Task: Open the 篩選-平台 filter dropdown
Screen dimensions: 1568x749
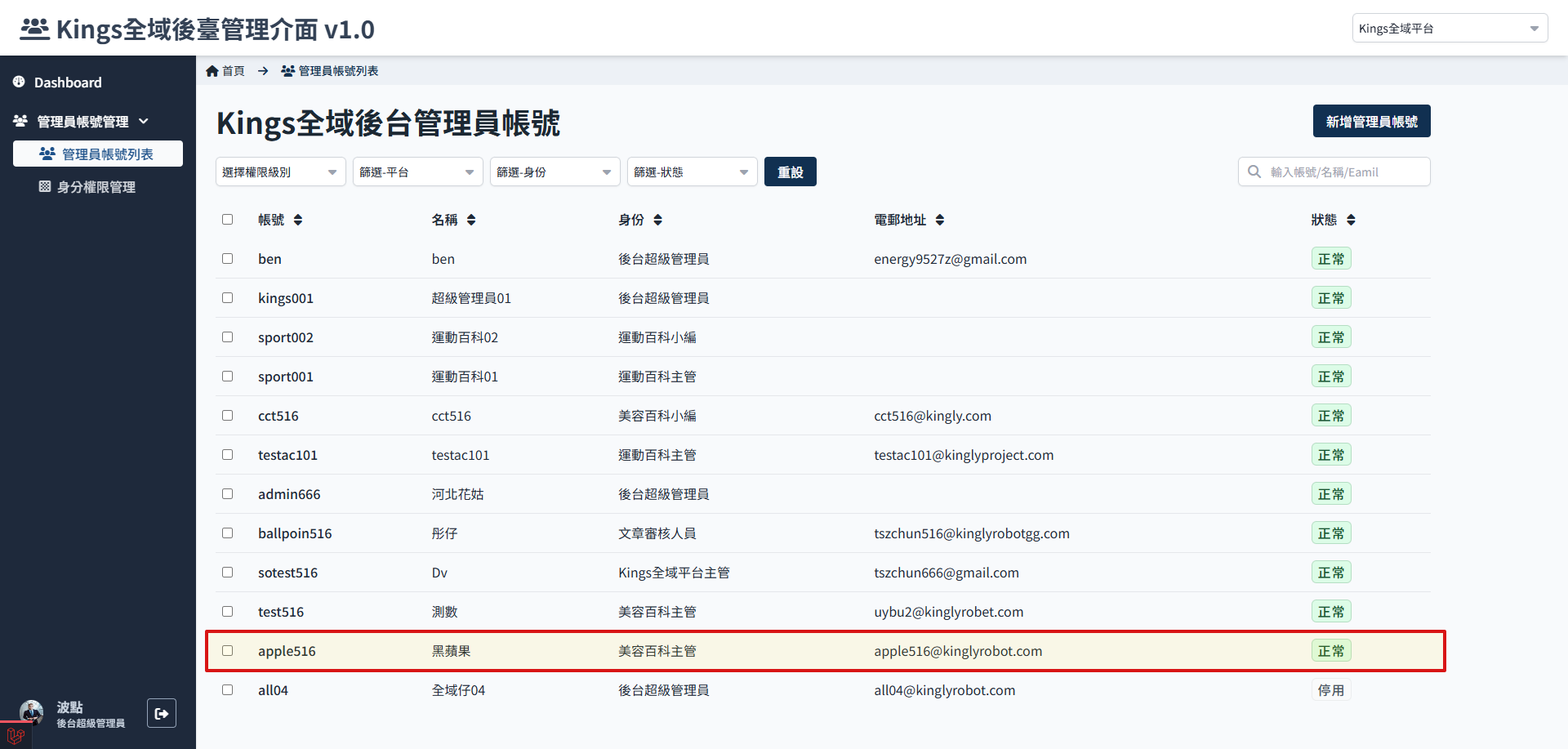Action: pyautogui.click(x=418, y=172)
